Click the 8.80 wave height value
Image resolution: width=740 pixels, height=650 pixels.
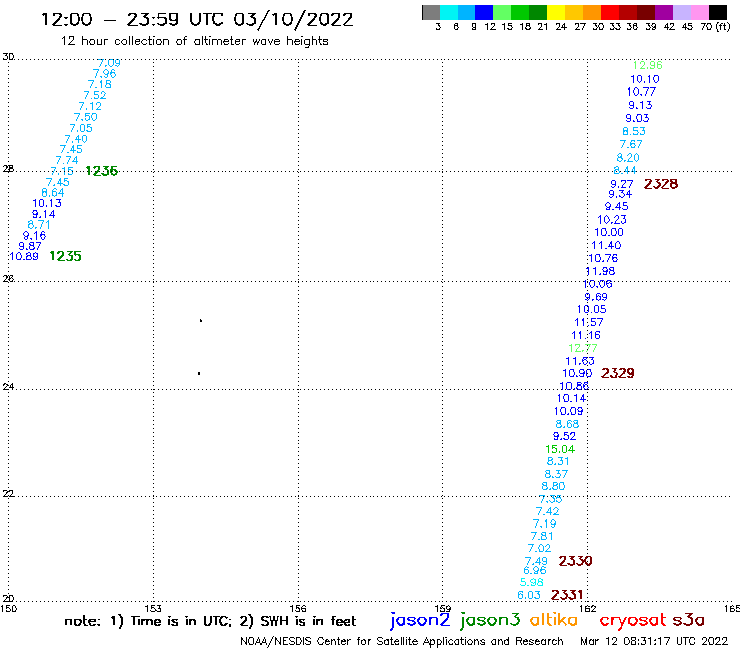(x=553, y=487)
